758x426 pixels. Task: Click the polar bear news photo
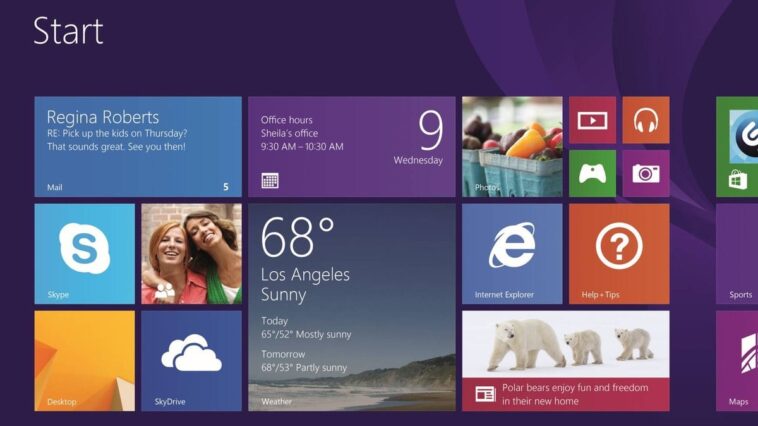565,342
